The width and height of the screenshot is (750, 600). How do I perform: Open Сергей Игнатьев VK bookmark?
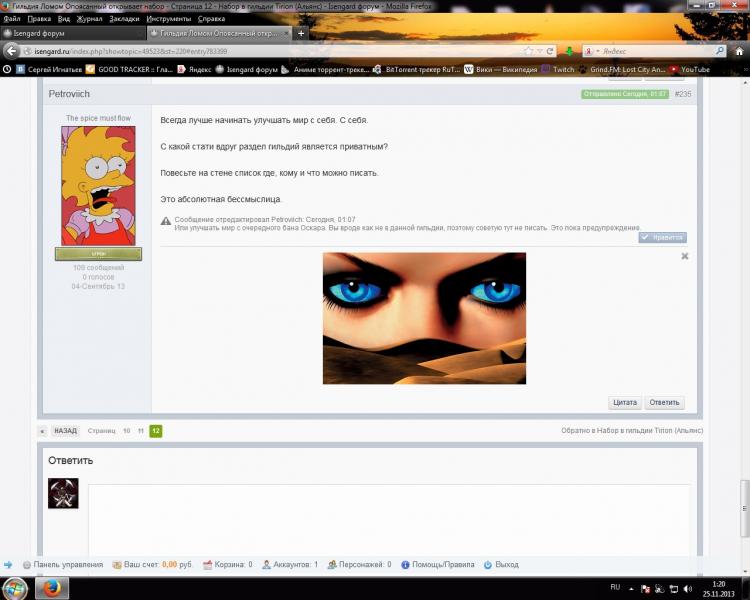(49, 69)
